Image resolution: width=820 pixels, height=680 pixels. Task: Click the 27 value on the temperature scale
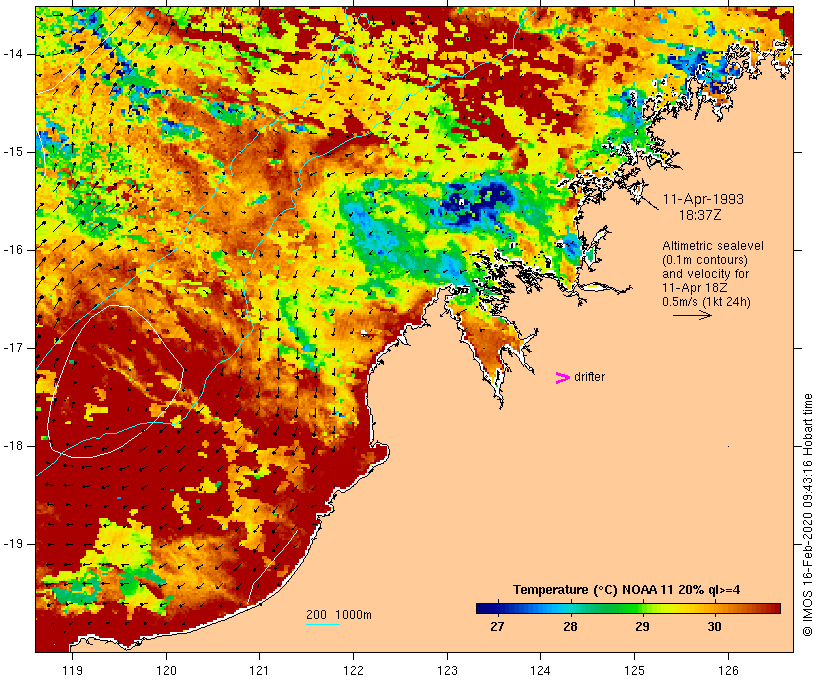(x=497, y=626)
